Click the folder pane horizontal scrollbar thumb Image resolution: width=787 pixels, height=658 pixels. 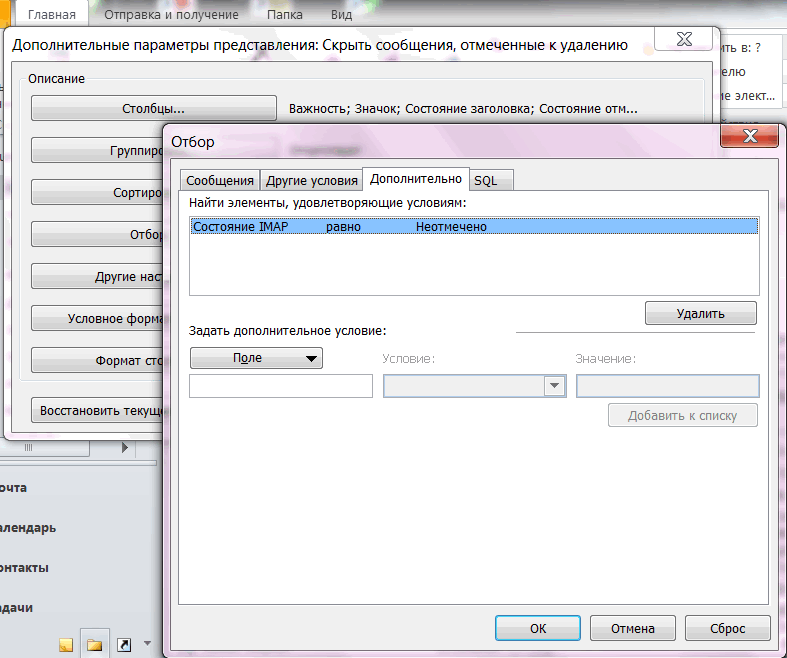tap(45, 448)
